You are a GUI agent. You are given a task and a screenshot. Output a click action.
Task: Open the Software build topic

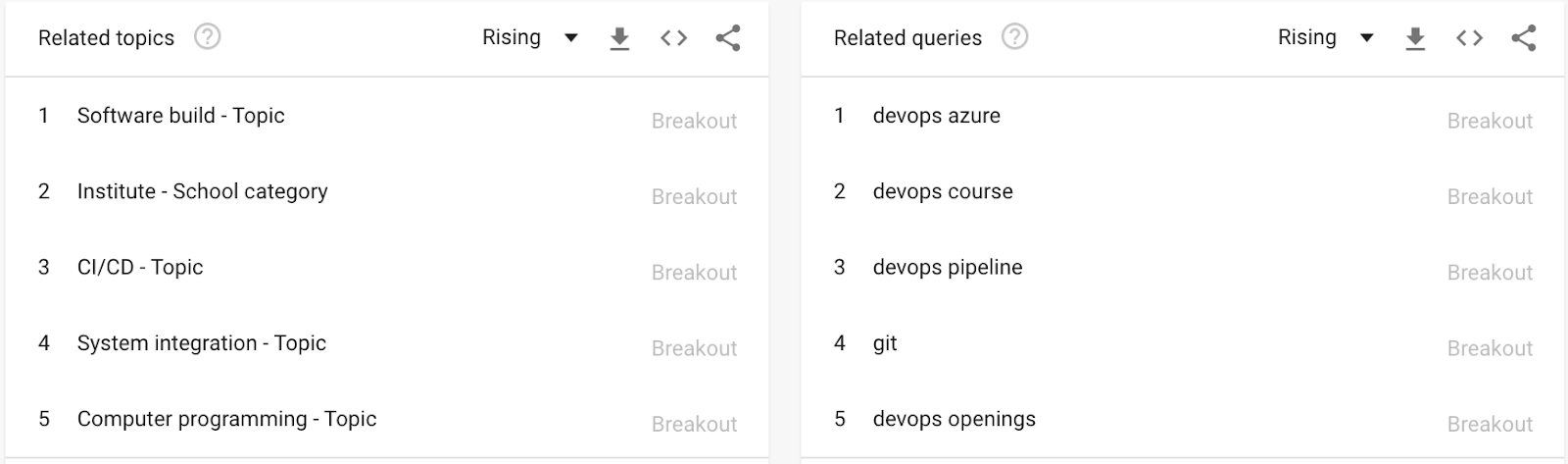pos(387,116)
